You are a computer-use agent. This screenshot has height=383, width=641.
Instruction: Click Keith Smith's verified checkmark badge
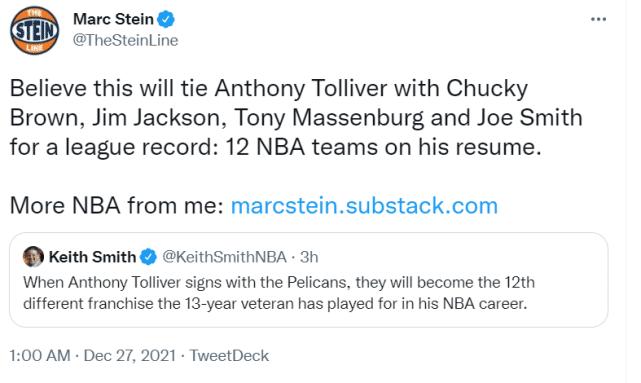pos(148,257)
